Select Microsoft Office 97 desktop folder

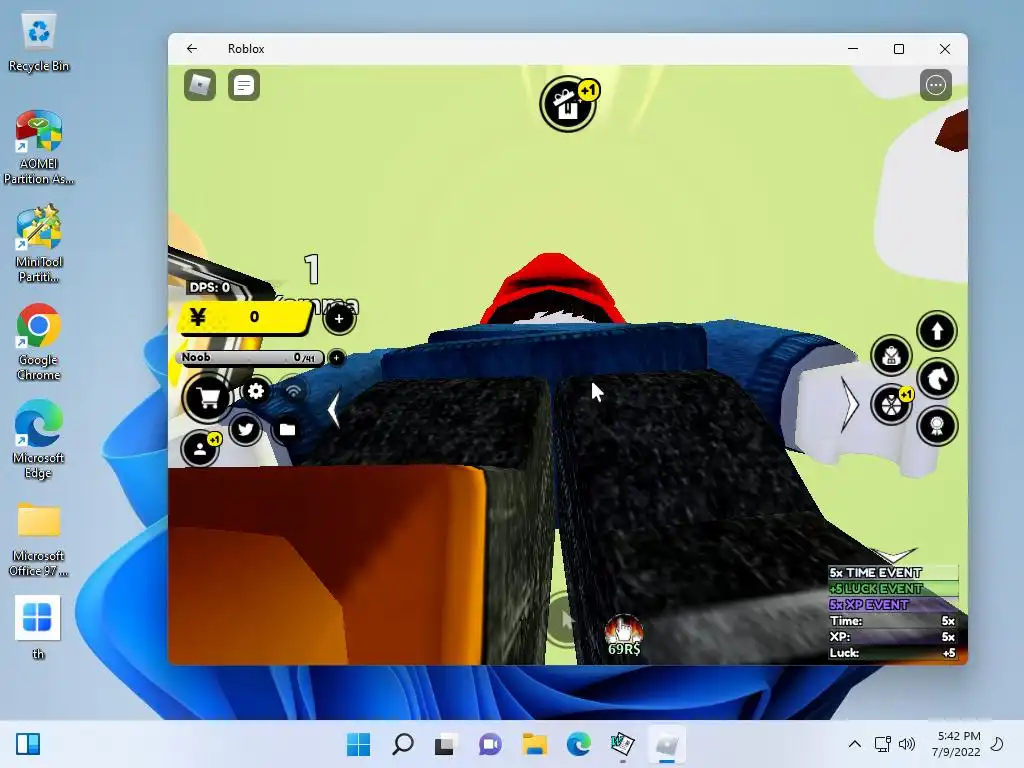point(39,539)
